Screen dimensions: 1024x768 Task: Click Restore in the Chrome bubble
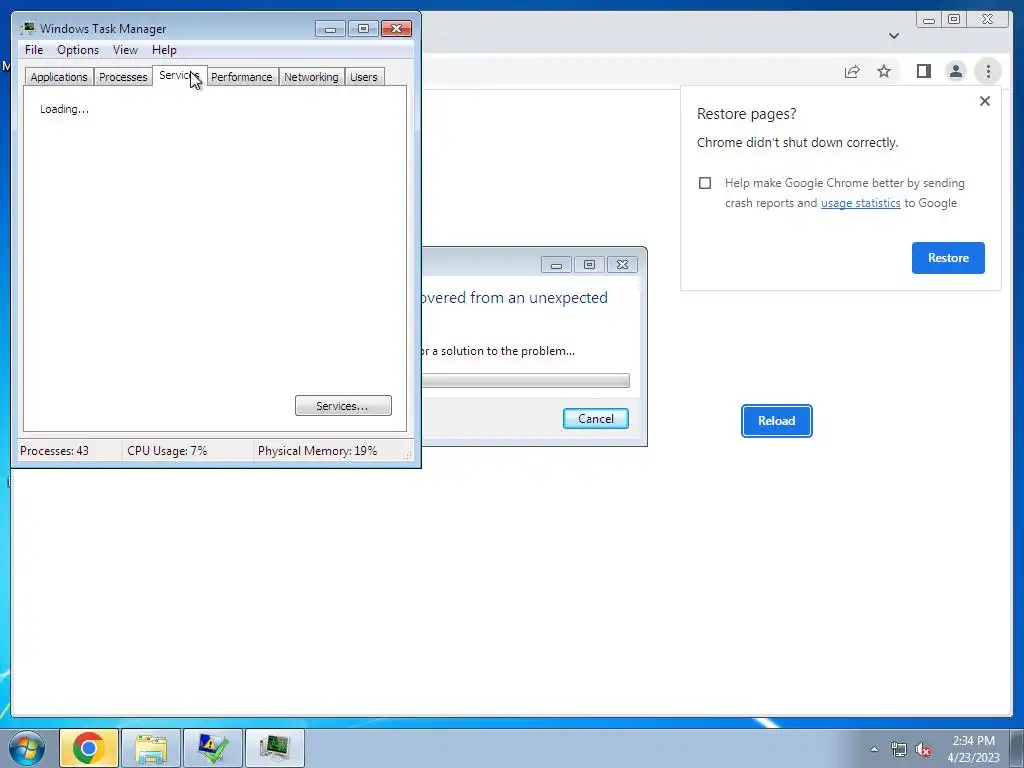tap(948, 258)
